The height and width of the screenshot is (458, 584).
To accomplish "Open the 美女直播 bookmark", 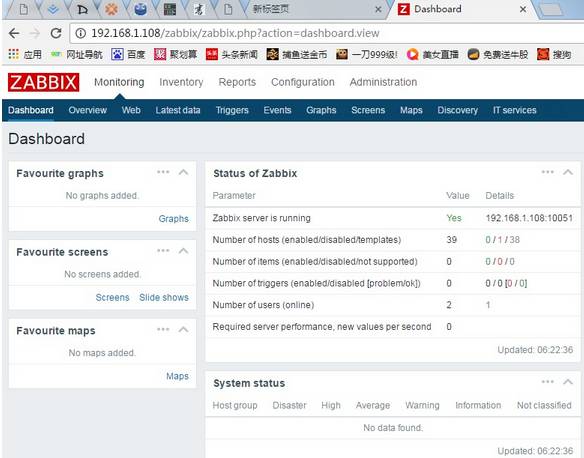I will pos(432,55).
